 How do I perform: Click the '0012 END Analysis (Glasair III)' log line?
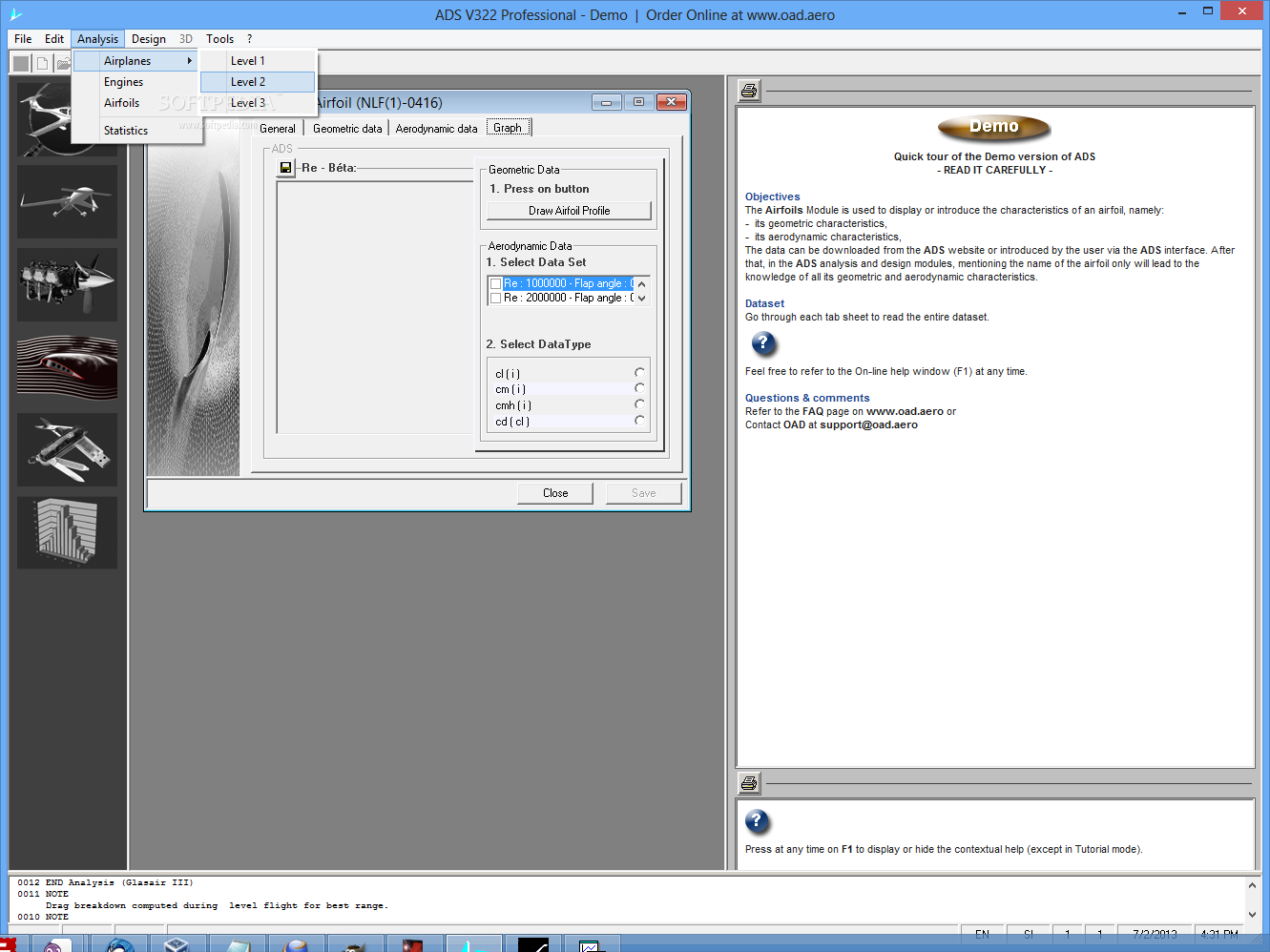(105, 882)
